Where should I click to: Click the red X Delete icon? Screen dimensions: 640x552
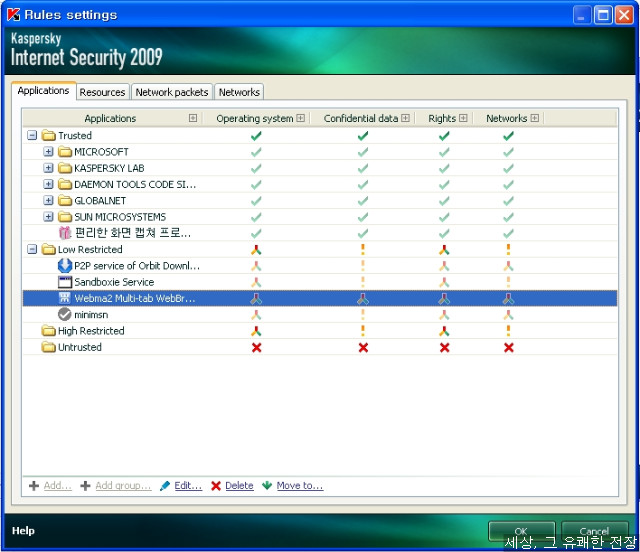click(216, 485)
